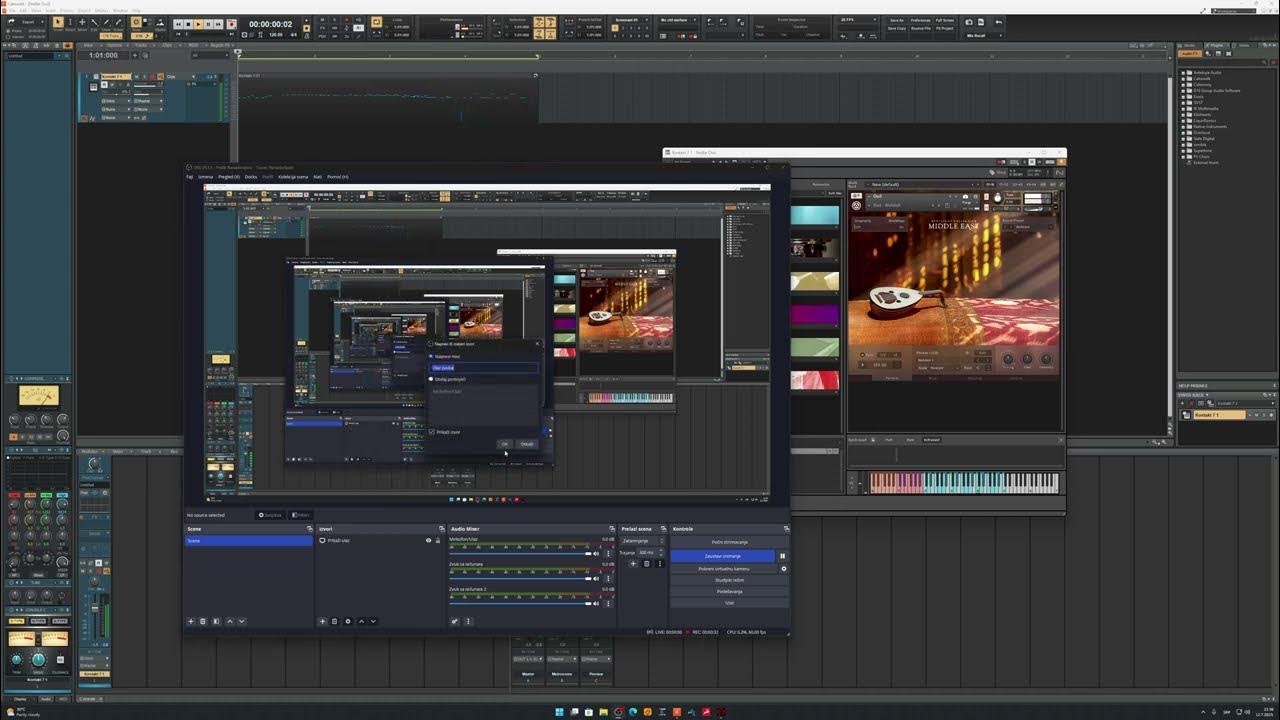Click the add source plus icon under Izvori
The image size is (1280, 720).
click(x=322, y=621)
